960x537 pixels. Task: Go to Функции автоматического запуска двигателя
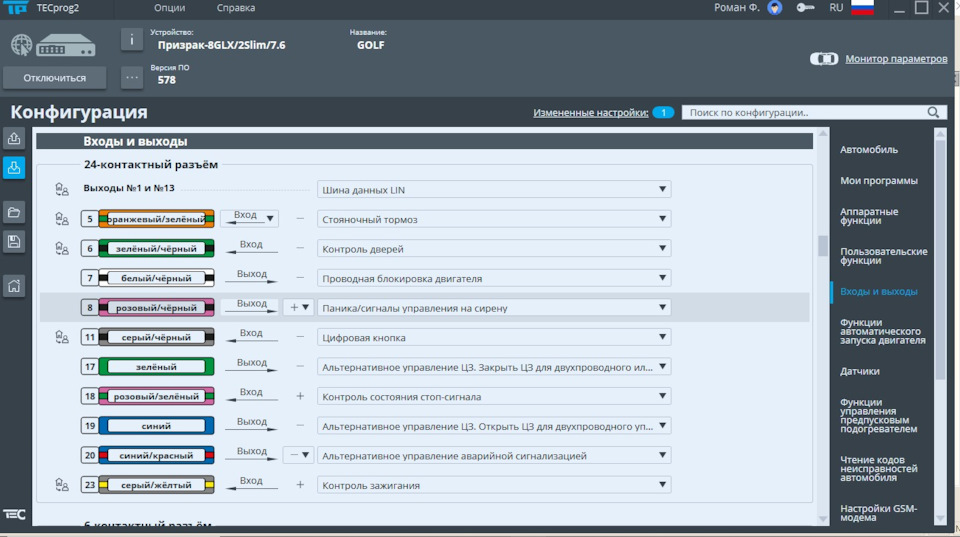pyautogui.click(x=882, y=331)
